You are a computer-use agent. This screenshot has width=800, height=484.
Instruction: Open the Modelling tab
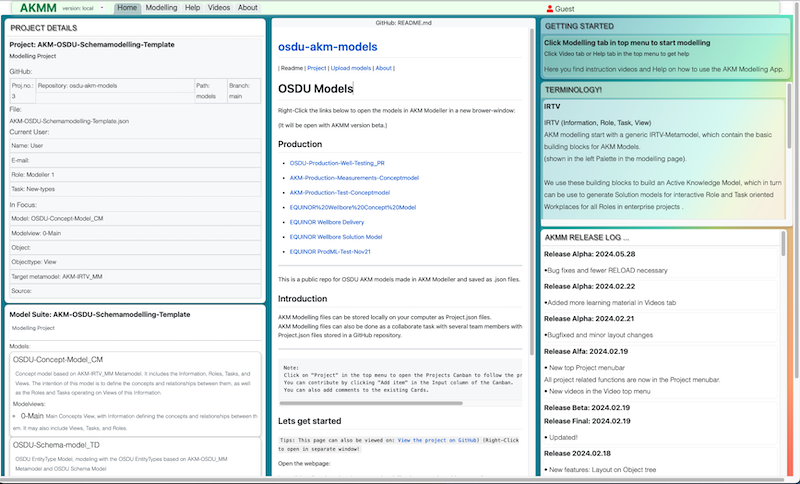point(161,8)
